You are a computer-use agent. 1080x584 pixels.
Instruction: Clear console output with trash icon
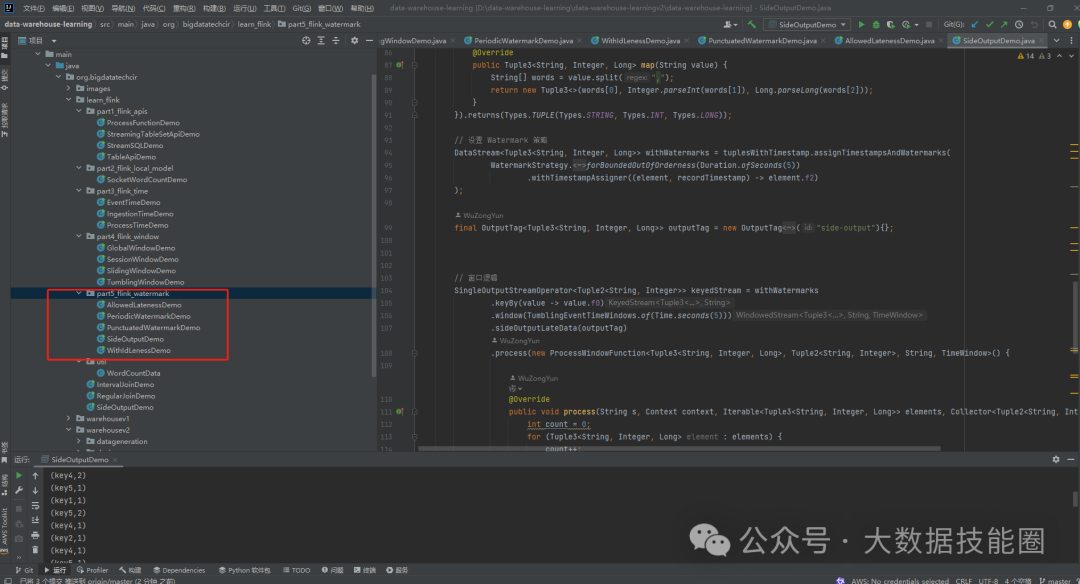pos(35,550)
